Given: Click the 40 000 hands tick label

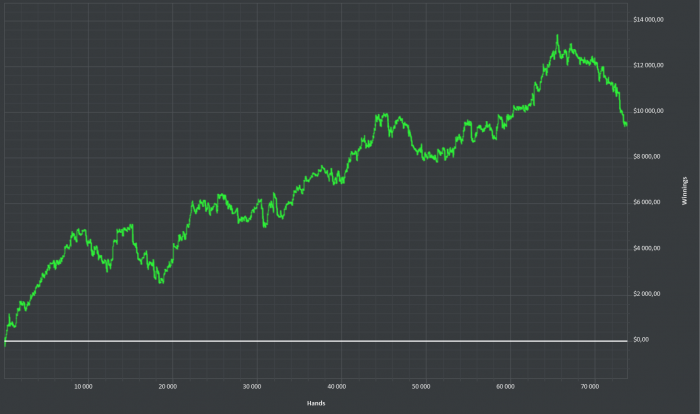Looking at the screenshot, I should click(337, 386).
